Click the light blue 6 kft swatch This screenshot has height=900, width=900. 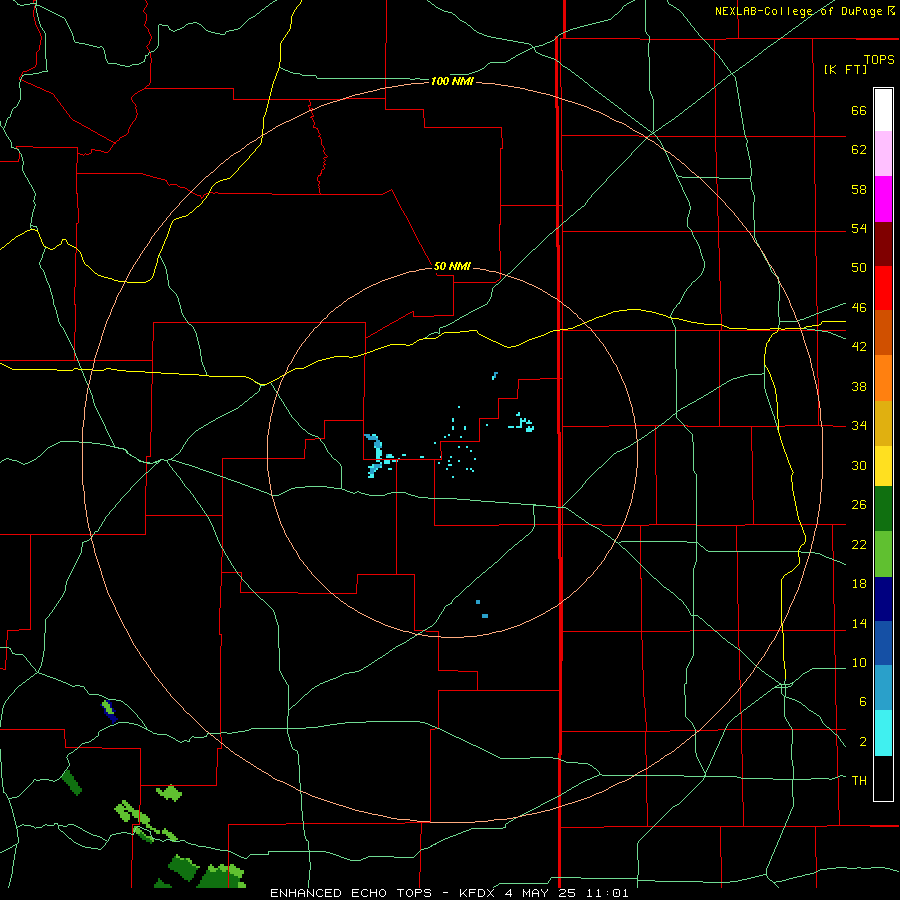[x=883, y=688]
